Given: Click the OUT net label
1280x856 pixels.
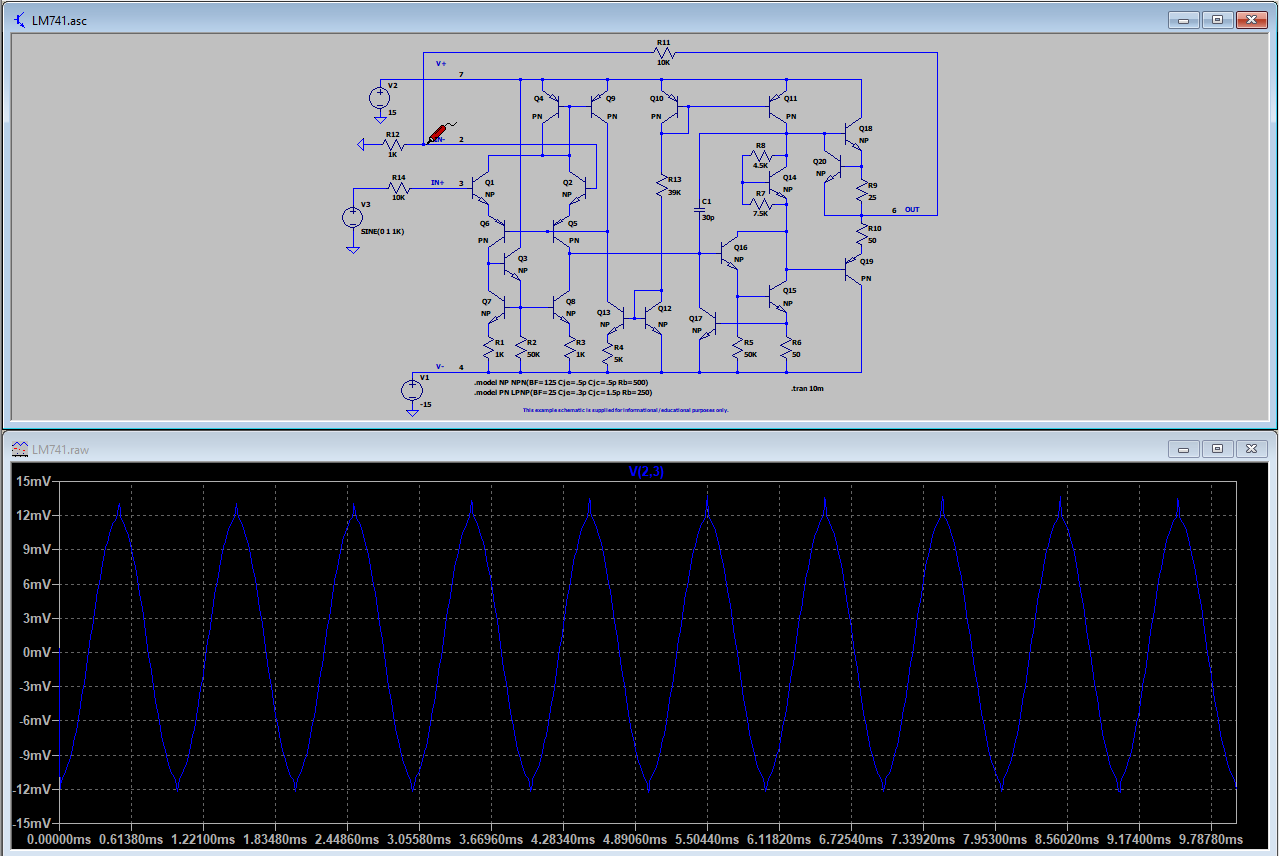Looking at the screenshot, I should coord(912,210).
